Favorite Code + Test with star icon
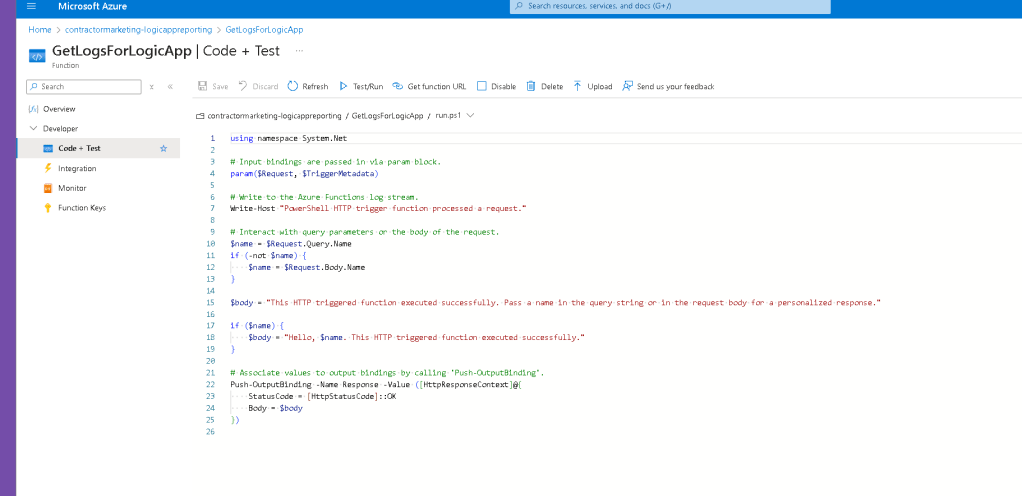Screen dimensions: 1022x496 (x=164, y=149)
